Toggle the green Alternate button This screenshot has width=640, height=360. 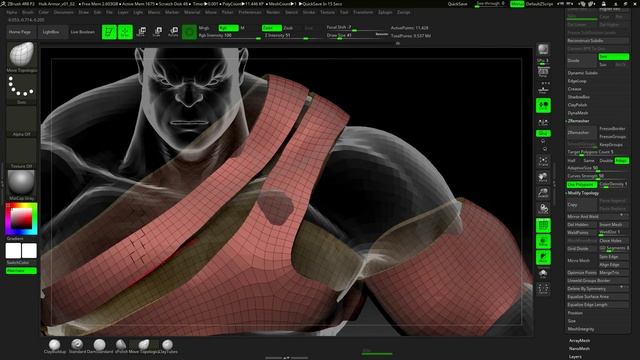click(x=21, y=271)
